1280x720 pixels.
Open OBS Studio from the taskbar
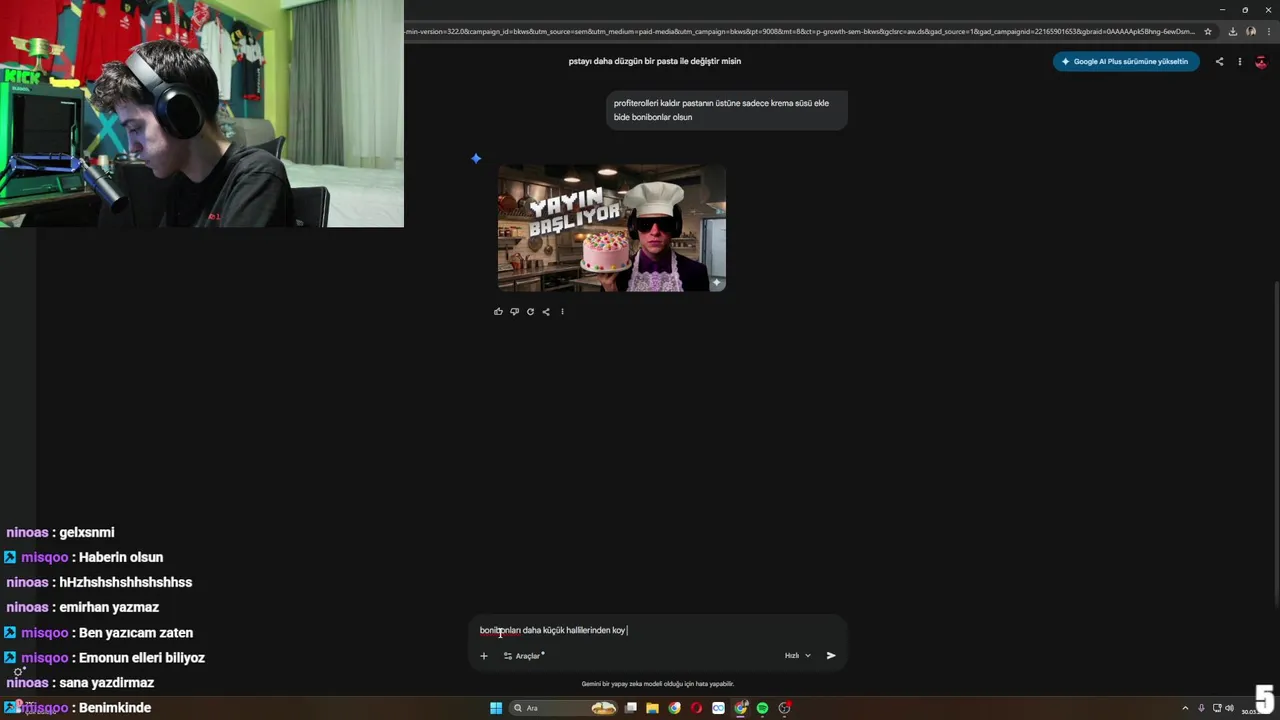[x=785, y=708]
